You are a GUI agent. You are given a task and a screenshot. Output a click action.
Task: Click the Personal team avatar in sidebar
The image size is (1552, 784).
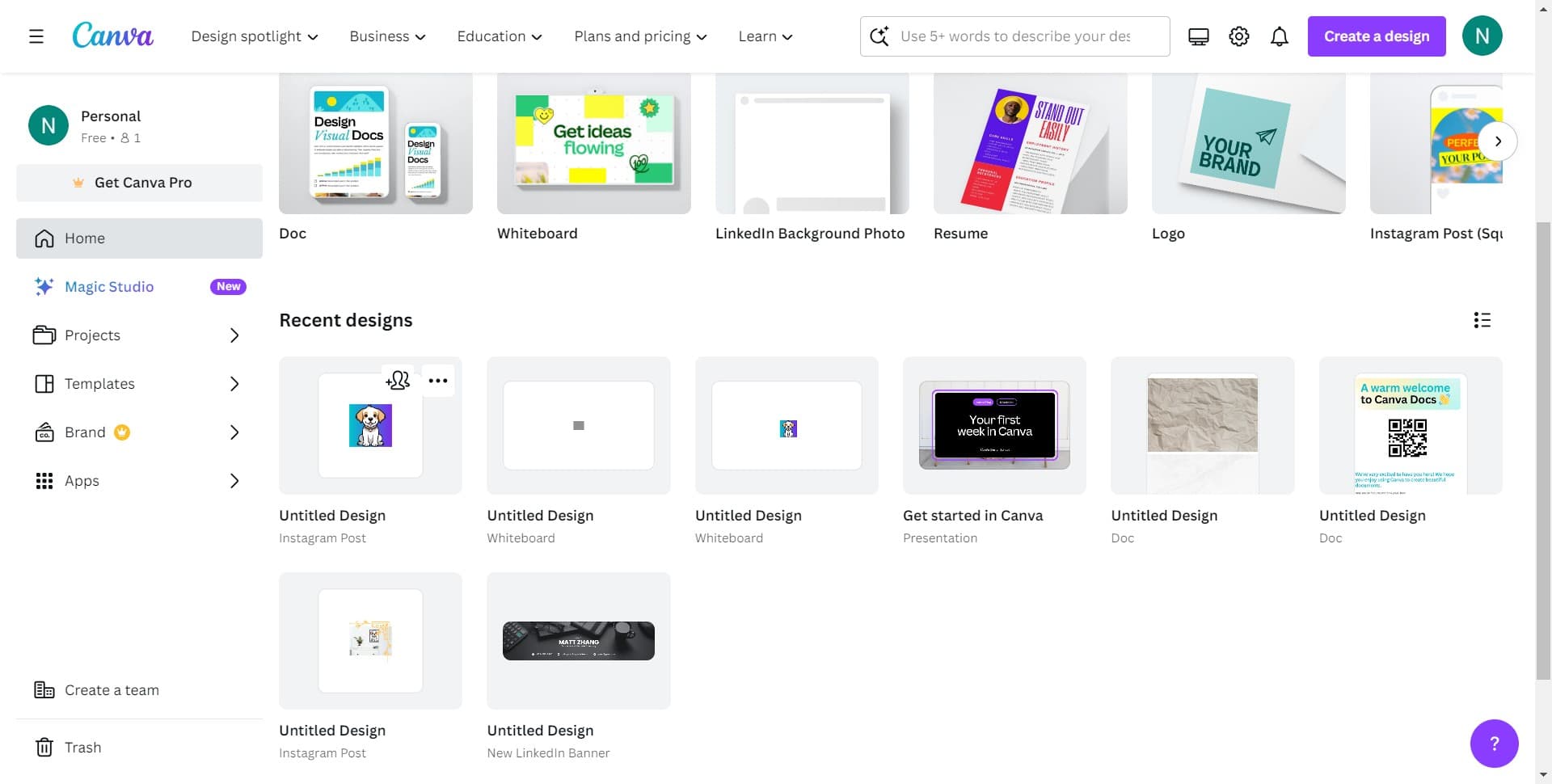pos(48,126)
